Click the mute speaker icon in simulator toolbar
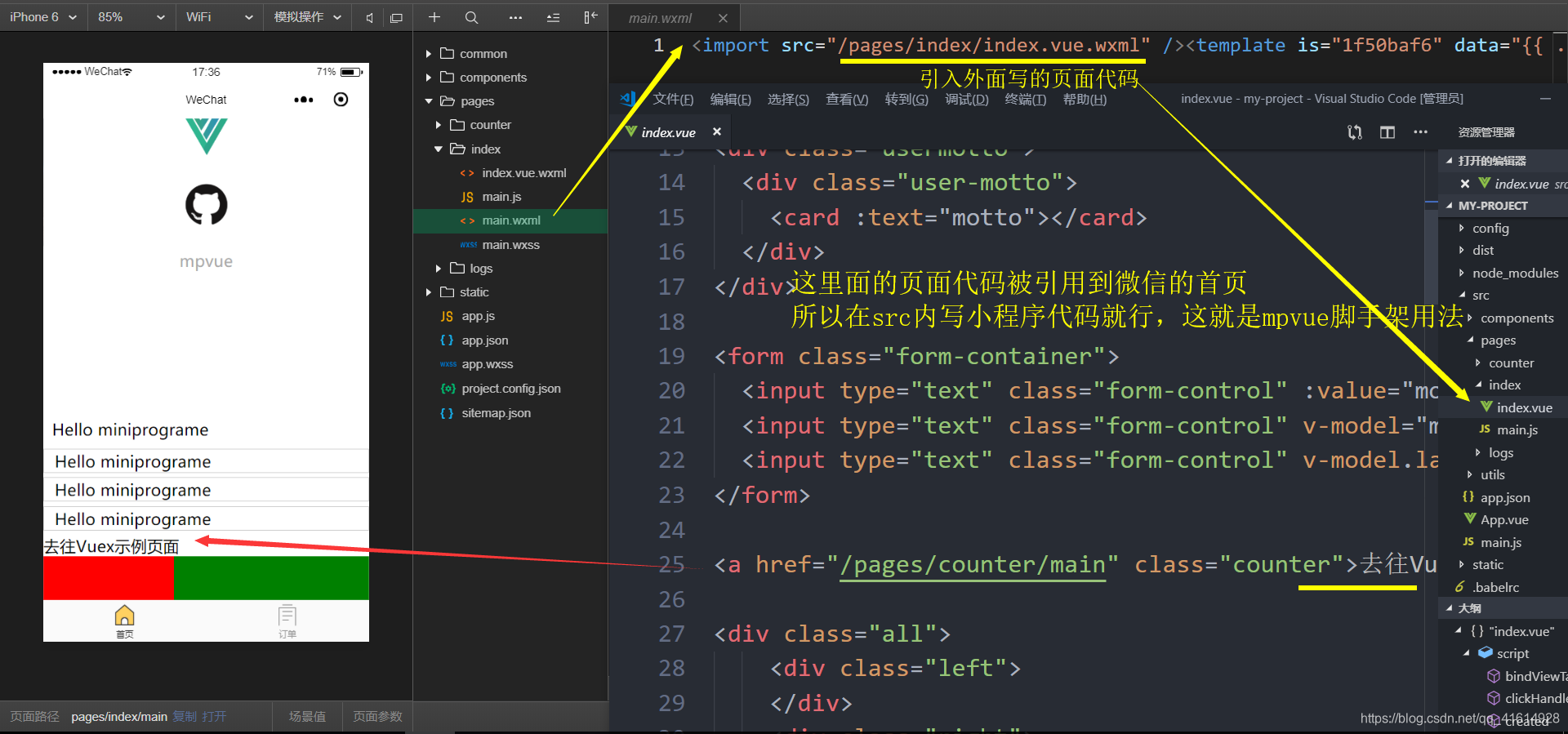The height and width of the screenshot is (734, 1568). 369,17
